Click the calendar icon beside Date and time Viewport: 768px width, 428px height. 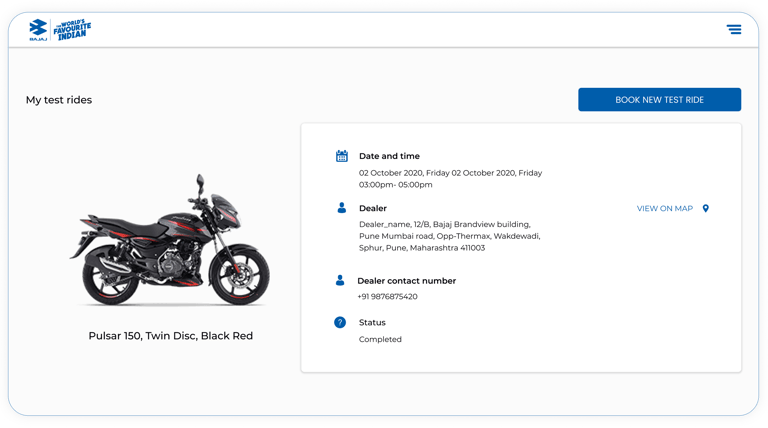342,156
